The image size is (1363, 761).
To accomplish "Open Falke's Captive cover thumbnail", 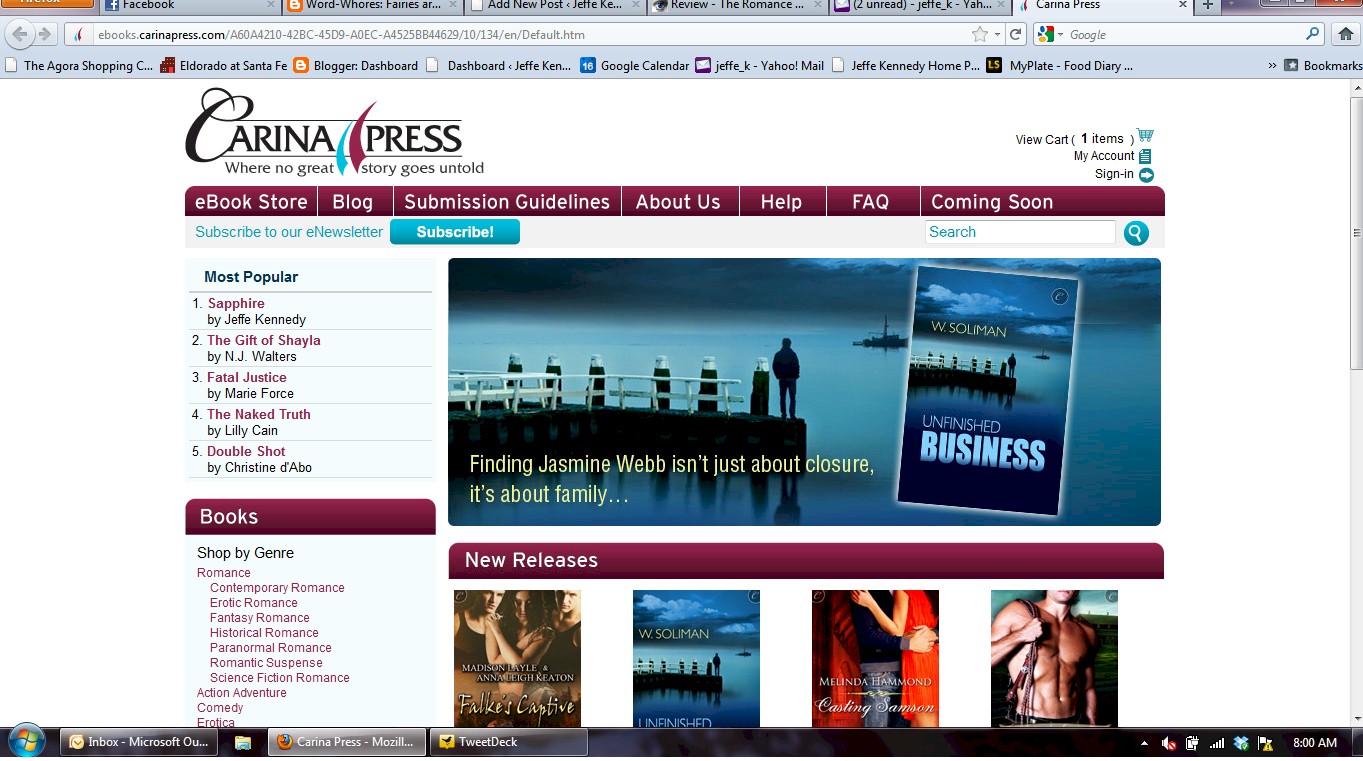I will [517, 657].
